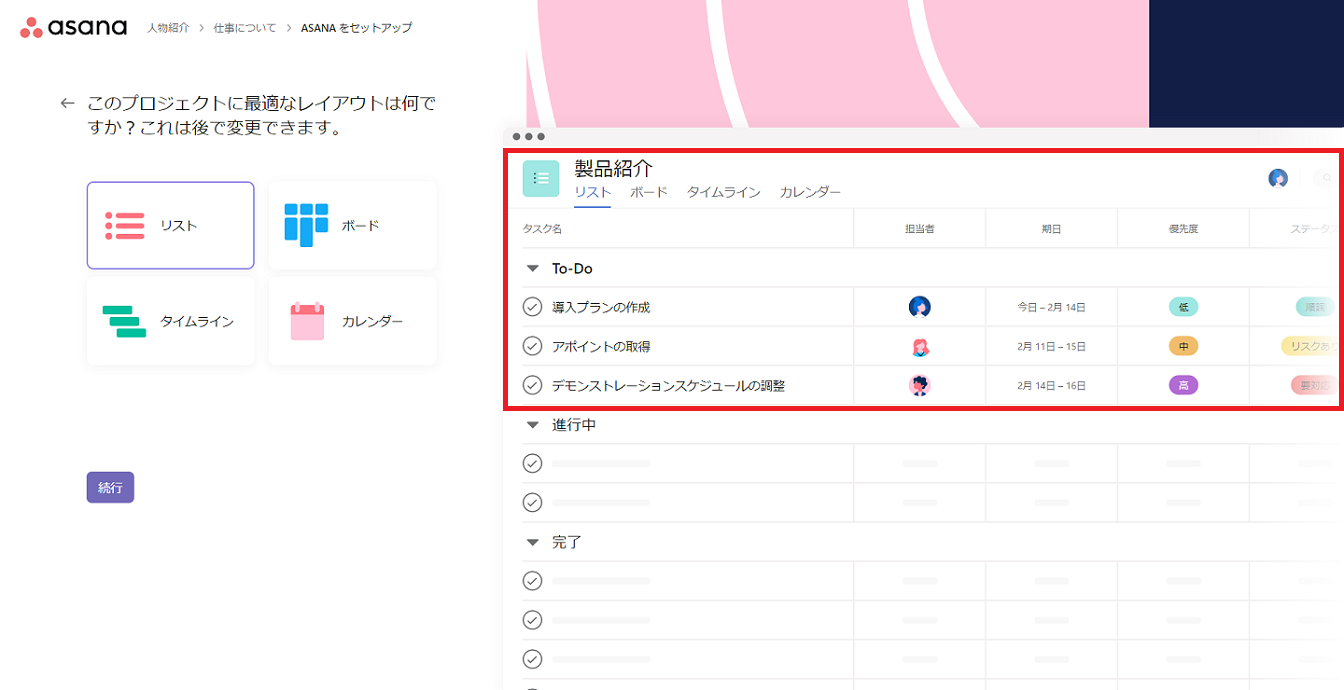Click the 高 priority tag
This screenshot has height=690, width=1344.
(1183, 385)
